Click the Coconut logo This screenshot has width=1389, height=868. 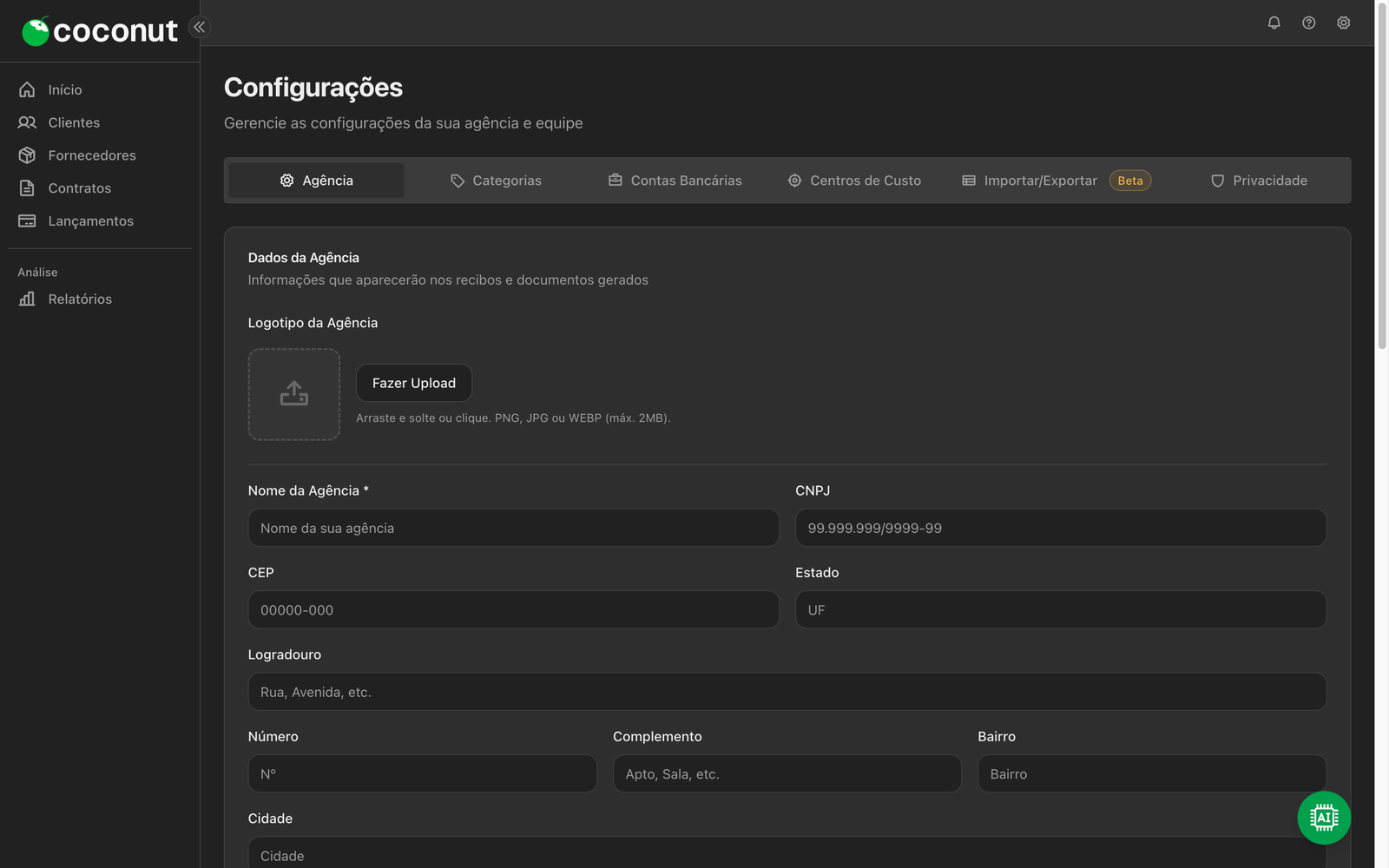point(99,31)
